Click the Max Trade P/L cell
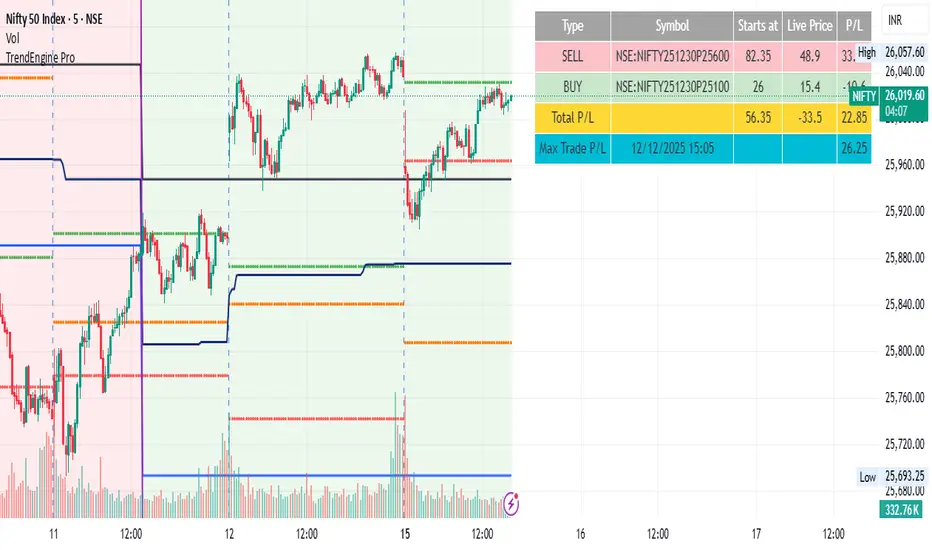The image size is (932, 550). [573, 149]
